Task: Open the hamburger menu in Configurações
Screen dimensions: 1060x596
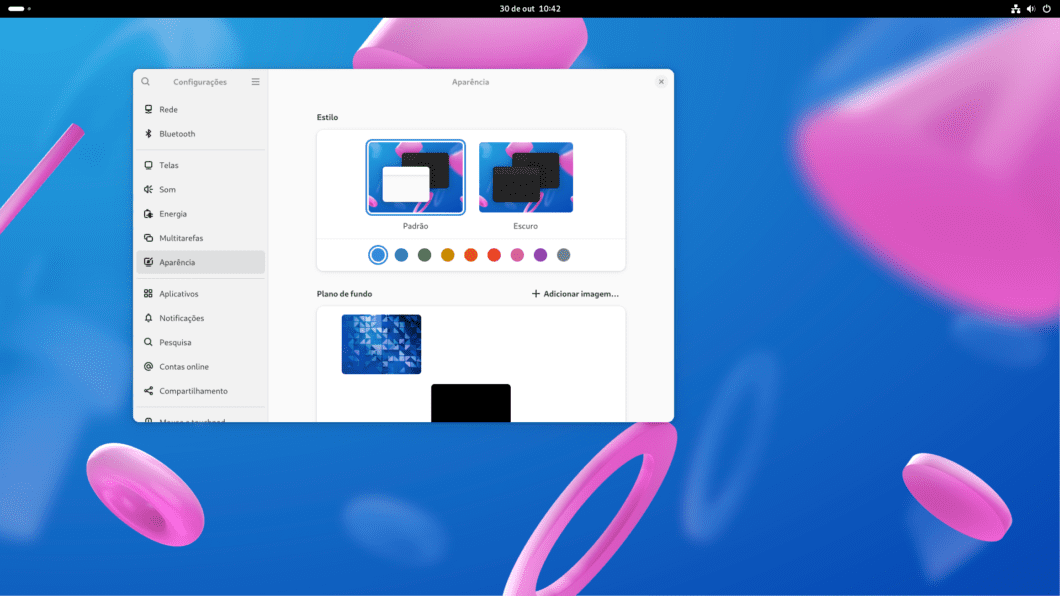Action: tap(255, 81)
